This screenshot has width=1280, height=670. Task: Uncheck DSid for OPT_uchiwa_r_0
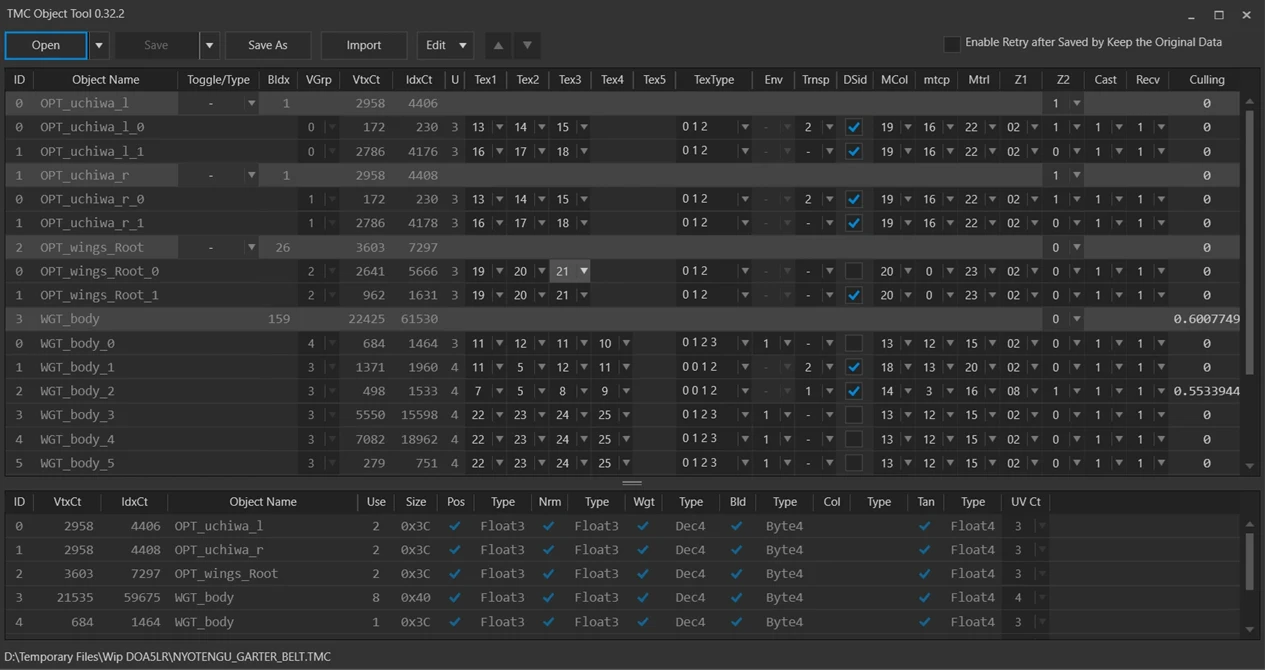853,199
